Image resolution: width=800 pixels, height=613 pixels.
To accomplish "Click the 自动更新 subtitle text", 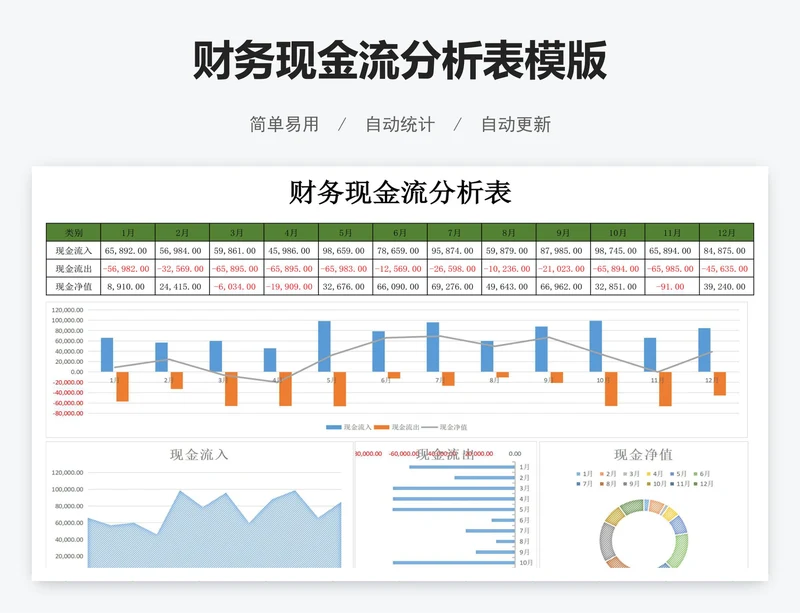I will coord(516,125).
